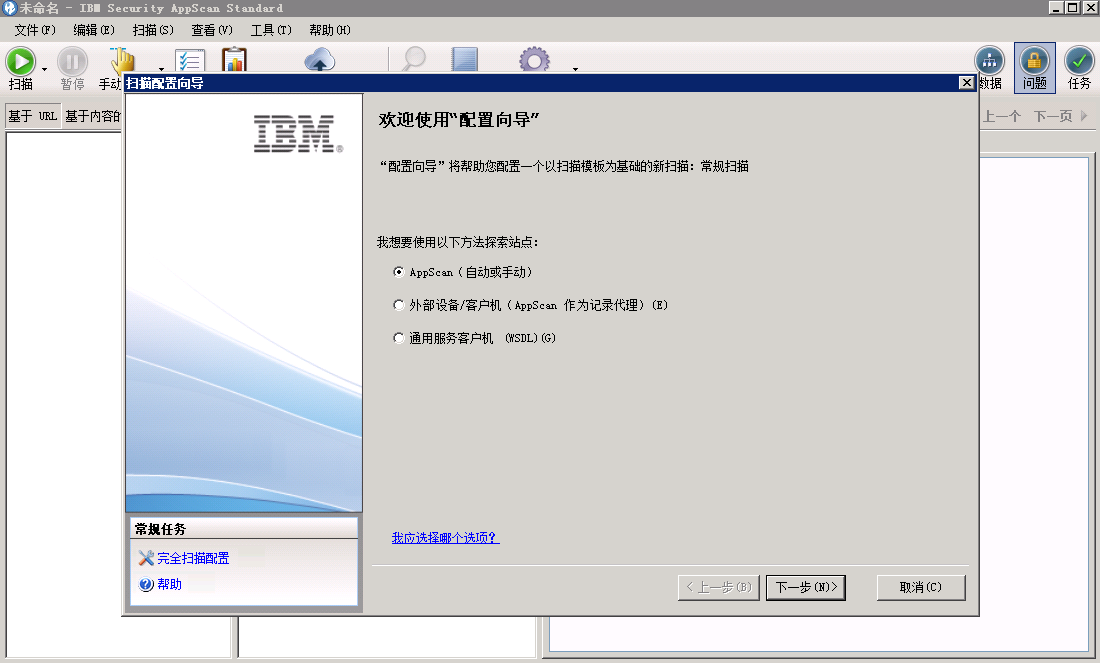Click the 暂停 pause icon
The width and height of the screenshot is (1100, 663).
[x=71, y=60]
